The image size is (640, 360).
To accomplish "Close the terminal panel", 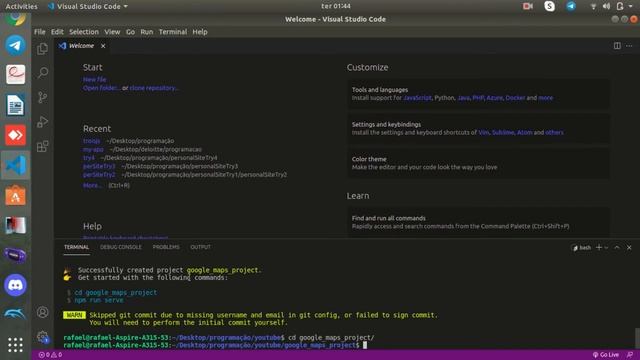I will (x=629, y=247).
